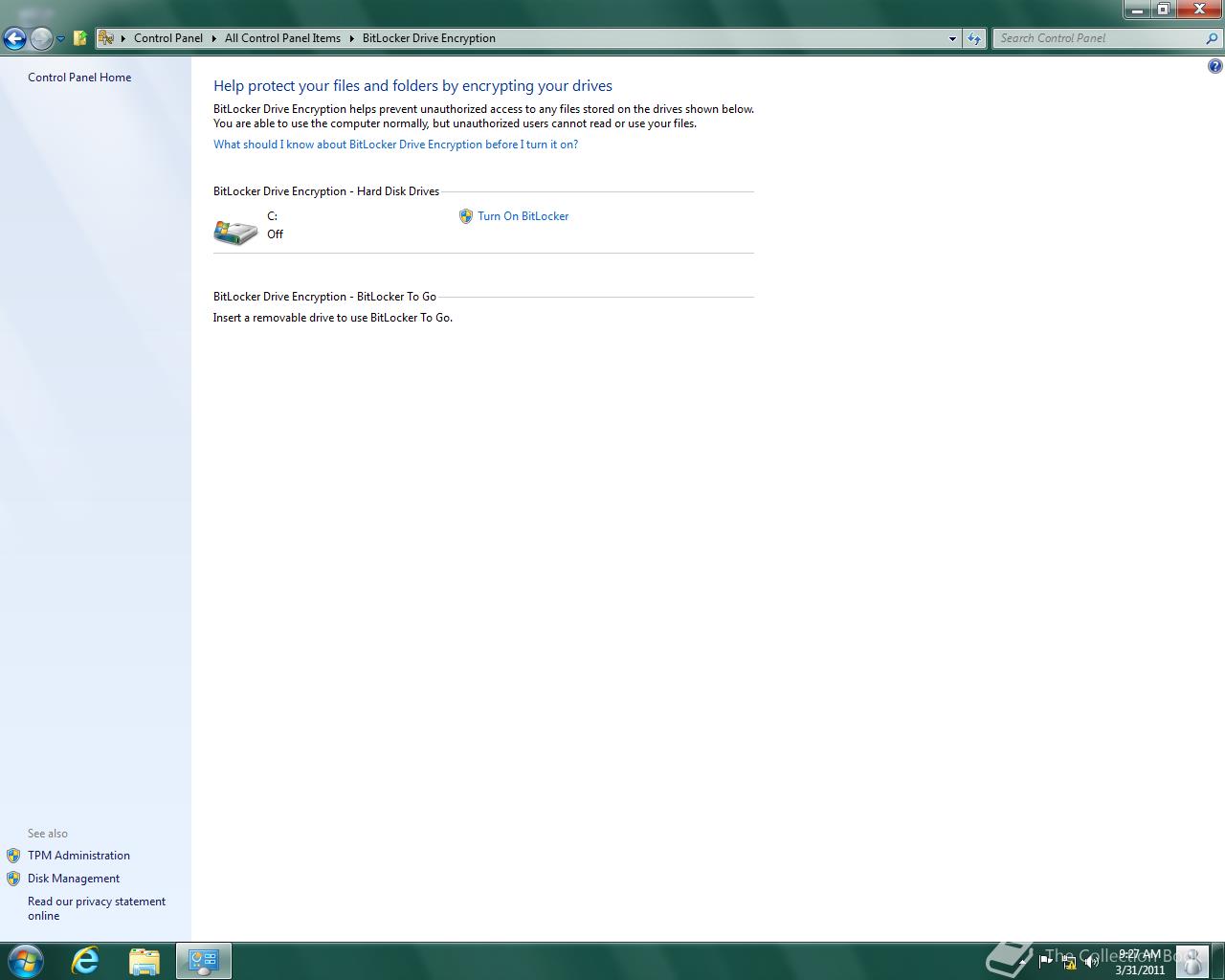Launch Internet Explorer from taskbar
1225x980 pixels.
click(x=85, y=961)
